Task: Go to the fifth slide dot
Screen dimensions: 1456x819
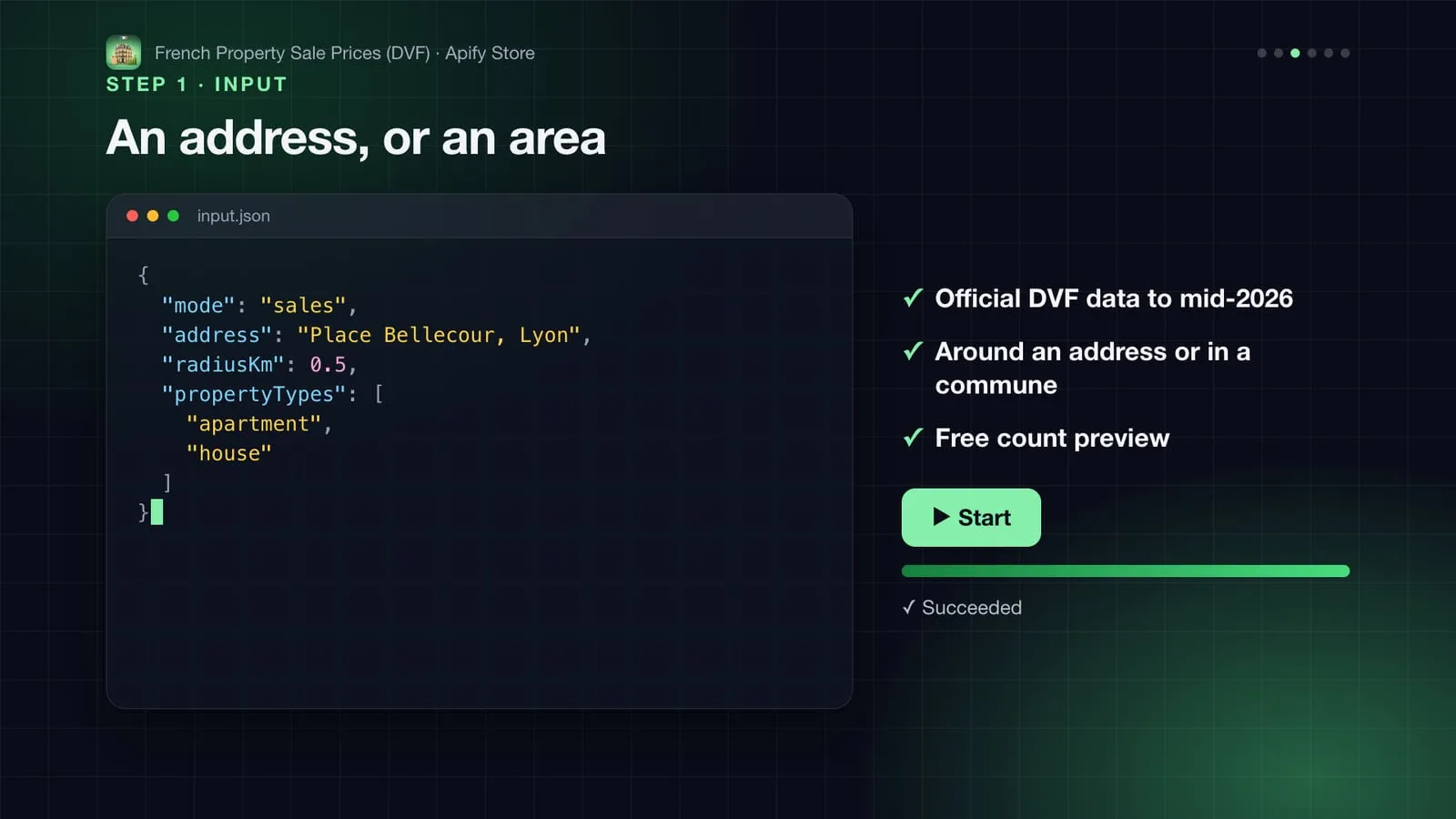Action: (x=1329, y=53)
